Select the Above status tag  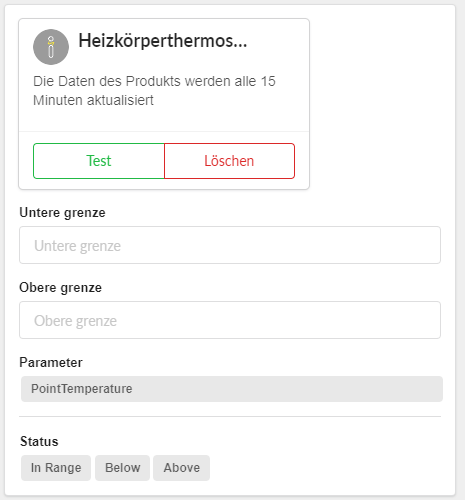point(181,468)
